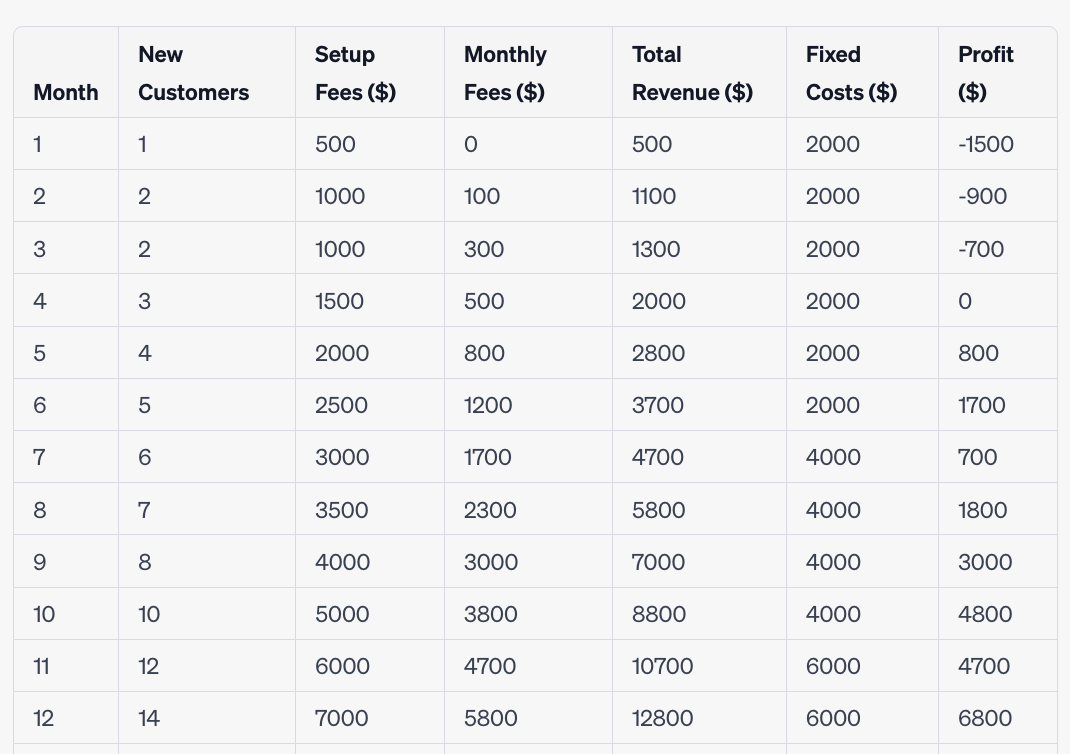Click the New Customers column header
Viewport: 1070px width, 754px height.
point(193,73)
